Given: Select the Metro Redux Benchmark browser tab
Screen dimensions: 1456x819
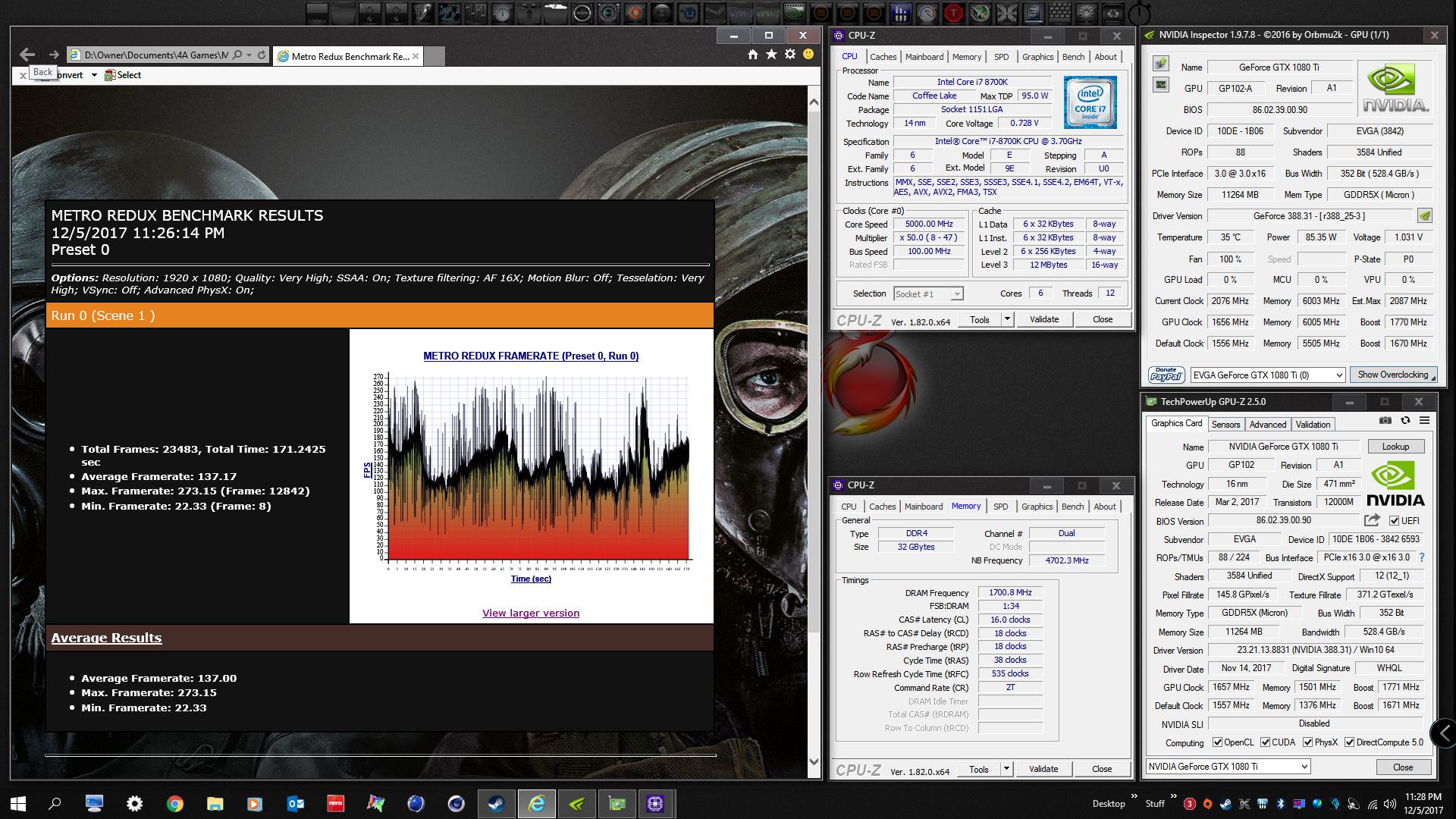Looking at the screenshot, I should tap(348, 56).
